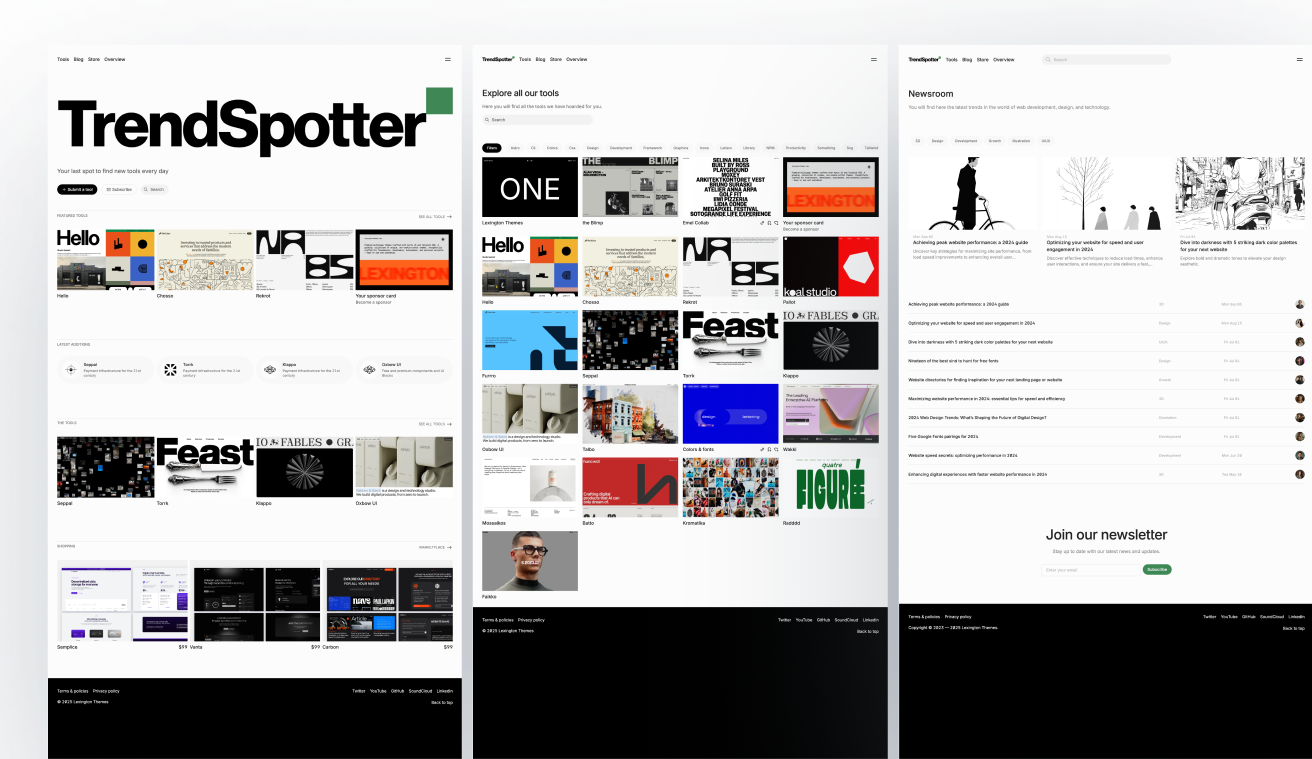Open Dive into darkness featured article title
This screenshot has width=1312, height=759.
[1240, 245]
